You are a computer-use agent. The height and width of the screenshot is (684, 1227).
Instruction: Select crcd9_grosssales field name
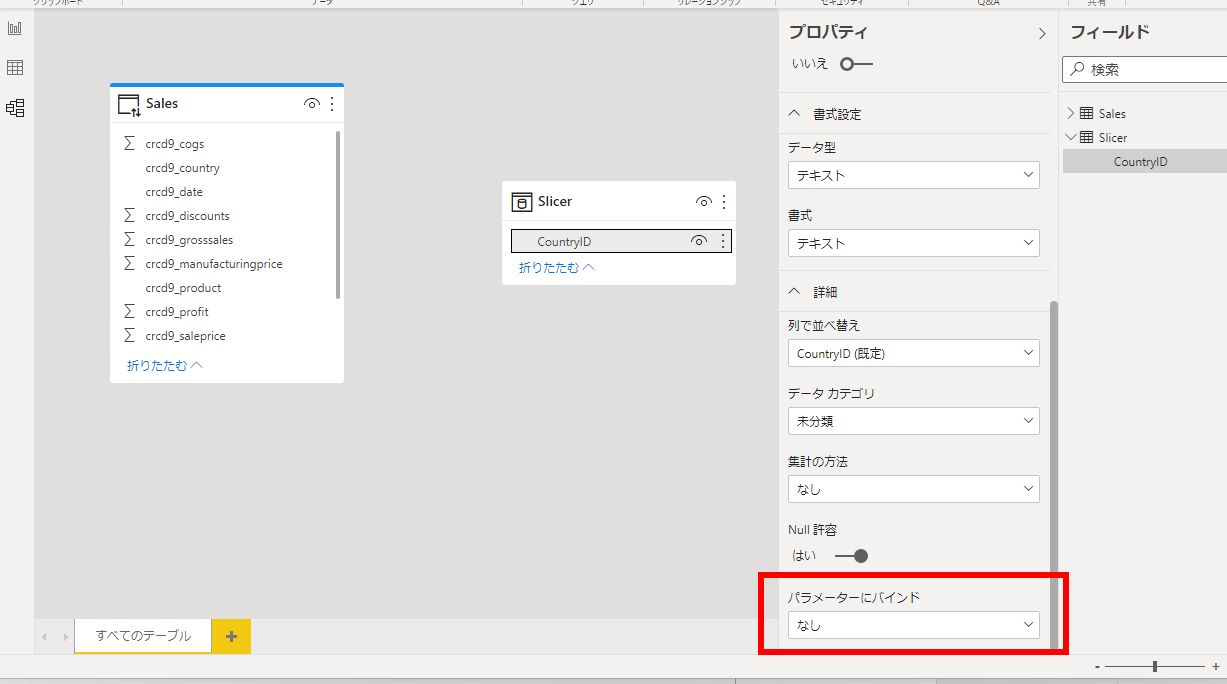point(189,239)
